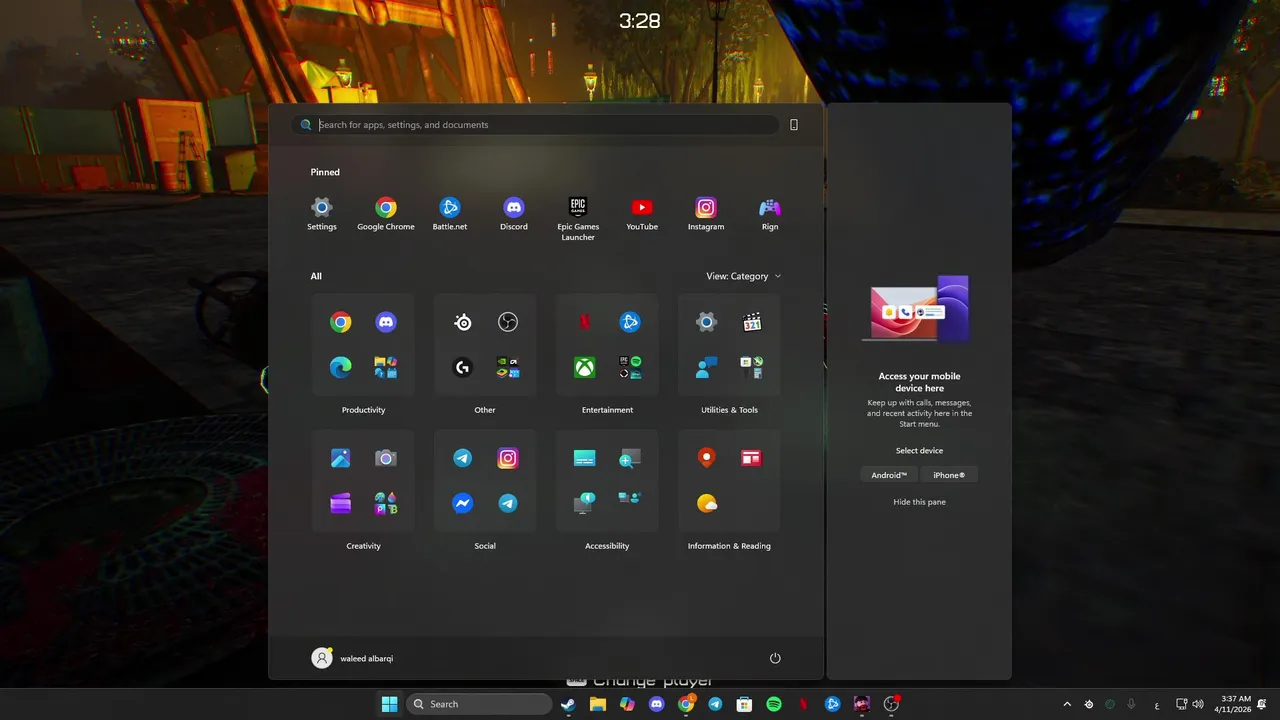The height and width of the screenshot is (720, 1280).
Task: Open Microsoft Store from the taskbar
Action: (744, 704)
